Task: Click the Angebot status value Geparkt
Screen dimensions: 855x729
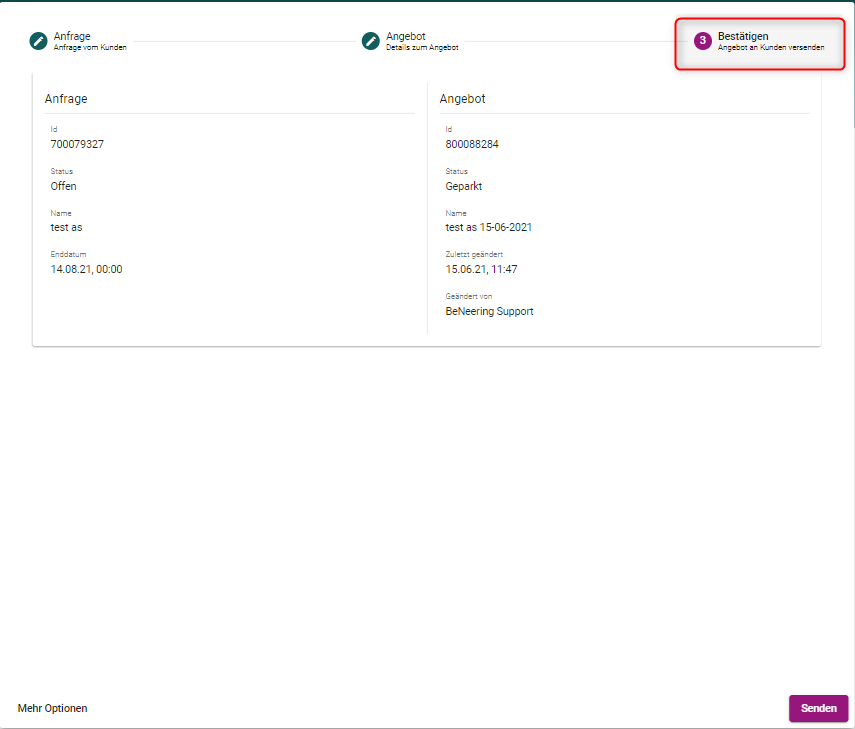Action: (465, 186)
